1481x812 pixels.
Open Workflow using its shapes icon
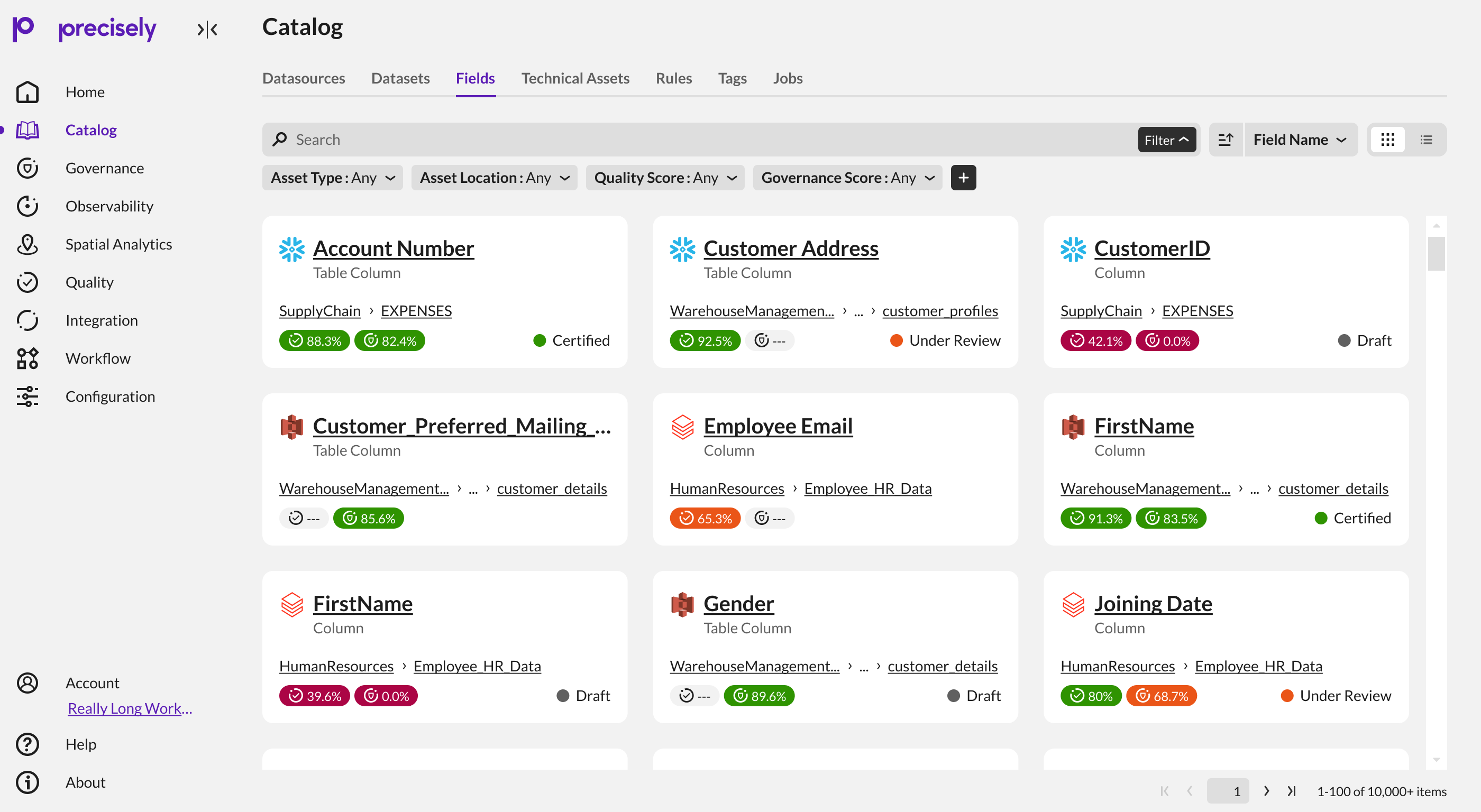tap(27, 358)
